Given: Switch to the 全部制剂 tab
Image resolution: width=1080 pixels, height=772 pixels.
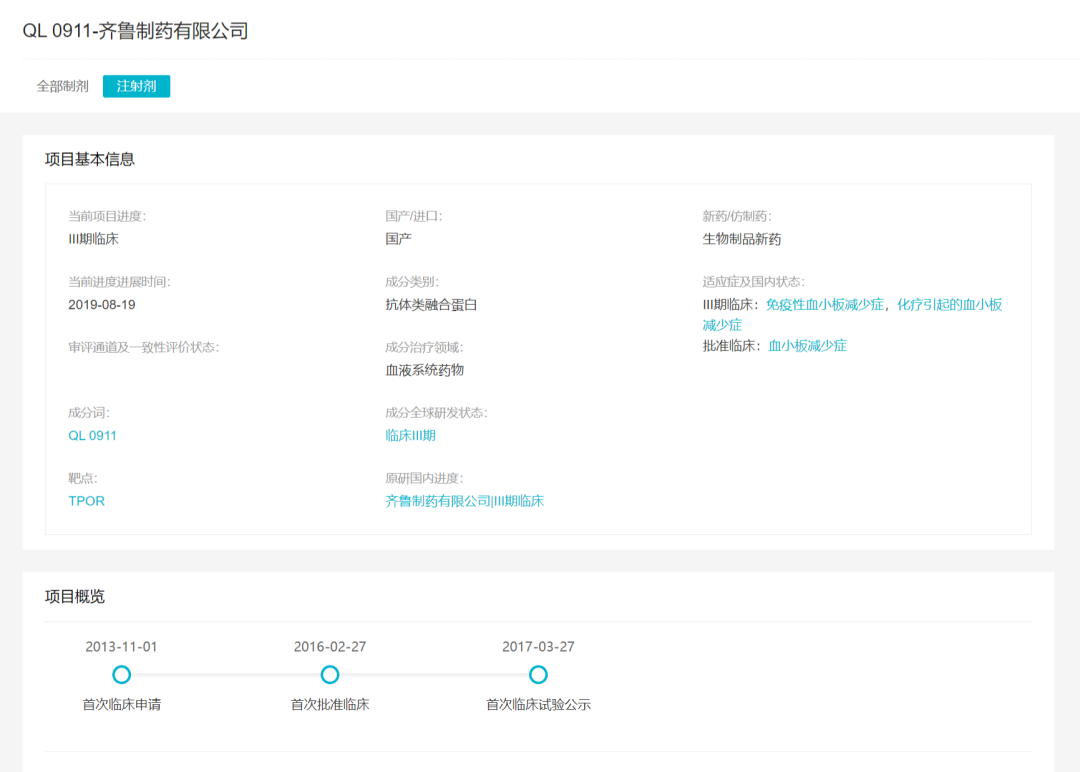Looking at the screenshot, I should click(63, 86).
